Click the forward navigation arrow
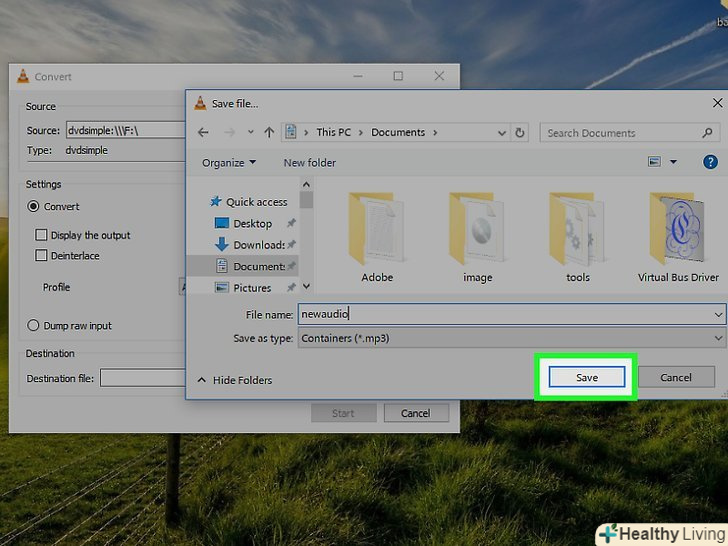This screenshot has height=546, width=728. point(229,133)
